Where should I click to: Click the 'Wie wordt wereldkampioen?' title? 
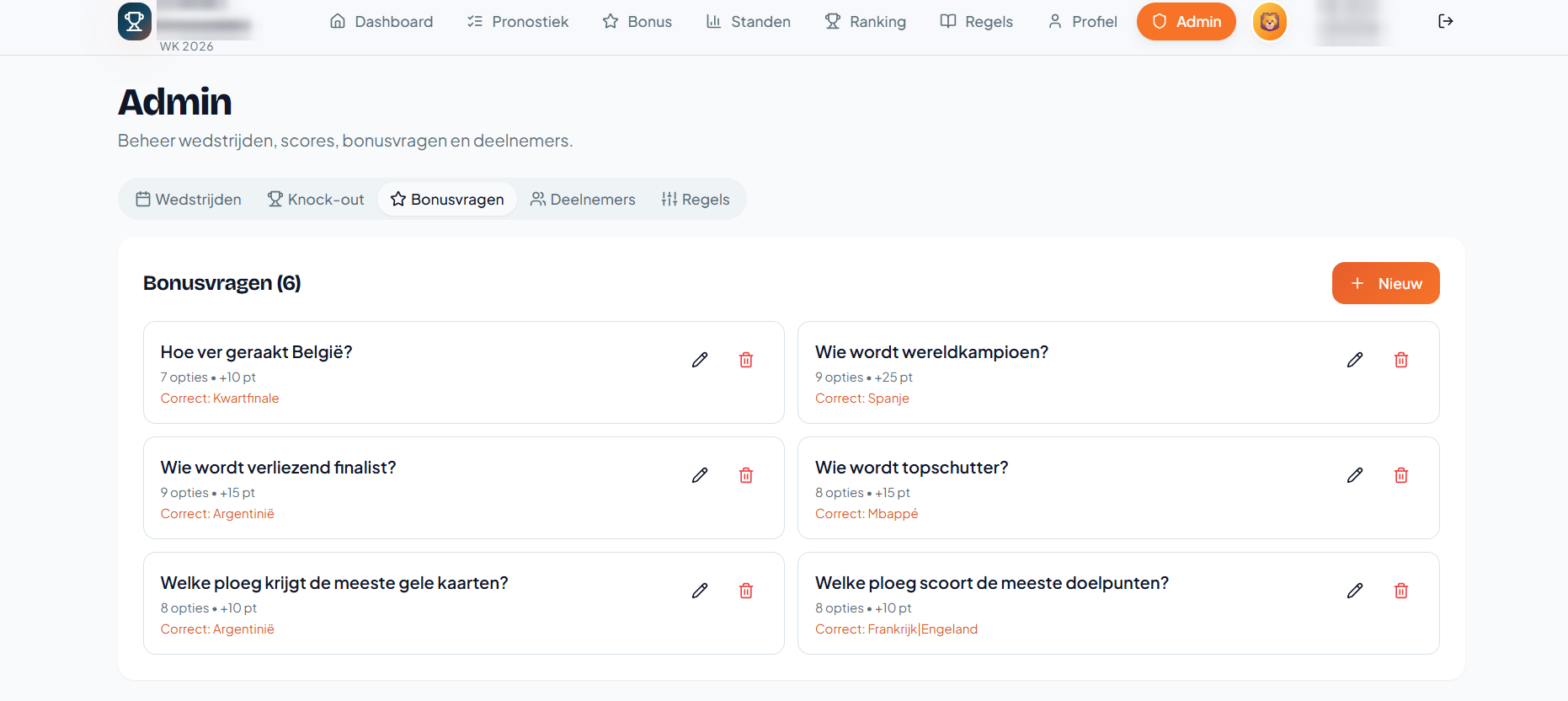(x=932, y=352)
